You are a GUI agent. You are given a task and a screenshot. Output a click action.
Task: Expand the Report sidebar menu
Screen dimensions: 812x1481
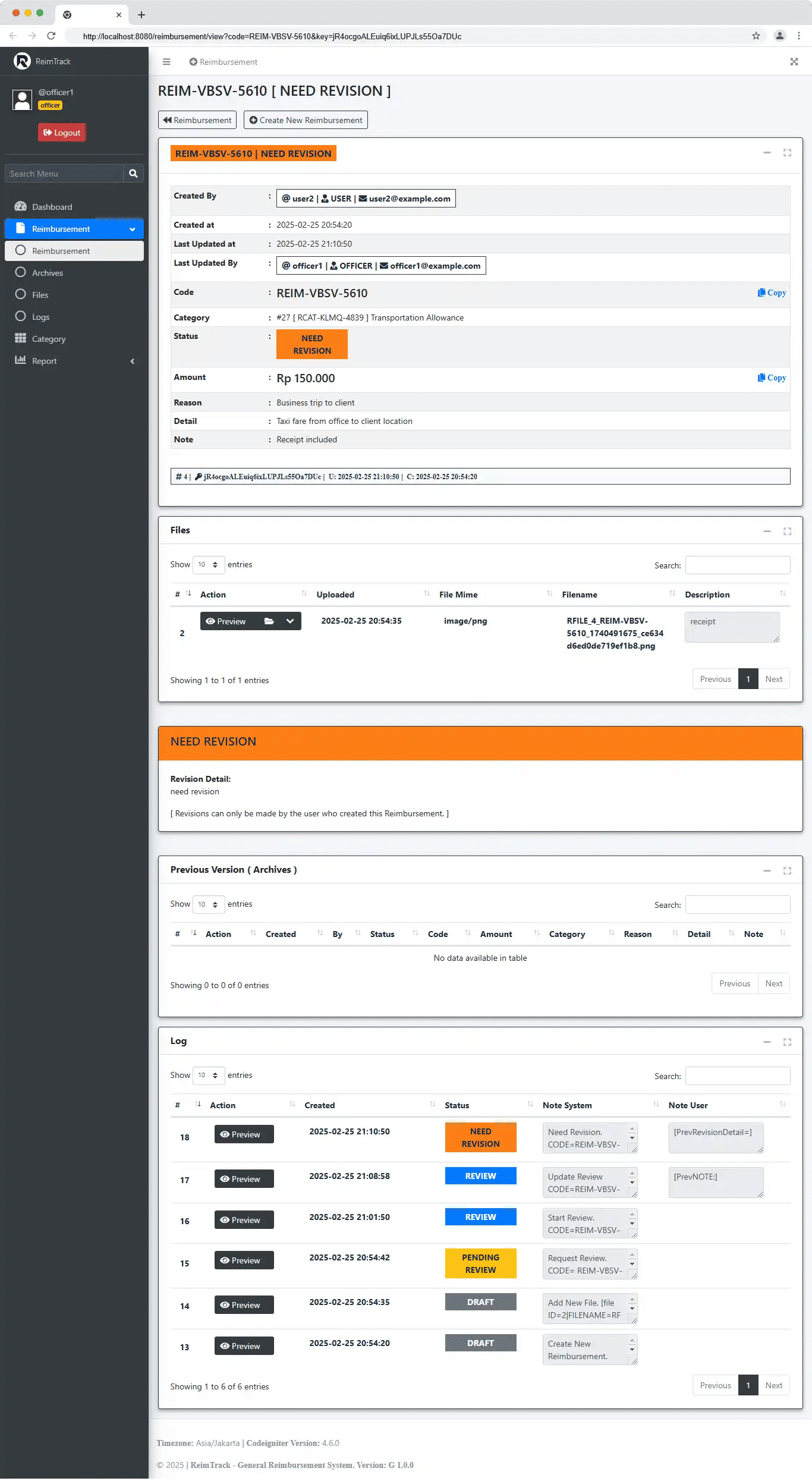pyautogui.click(x=74, y=361)
